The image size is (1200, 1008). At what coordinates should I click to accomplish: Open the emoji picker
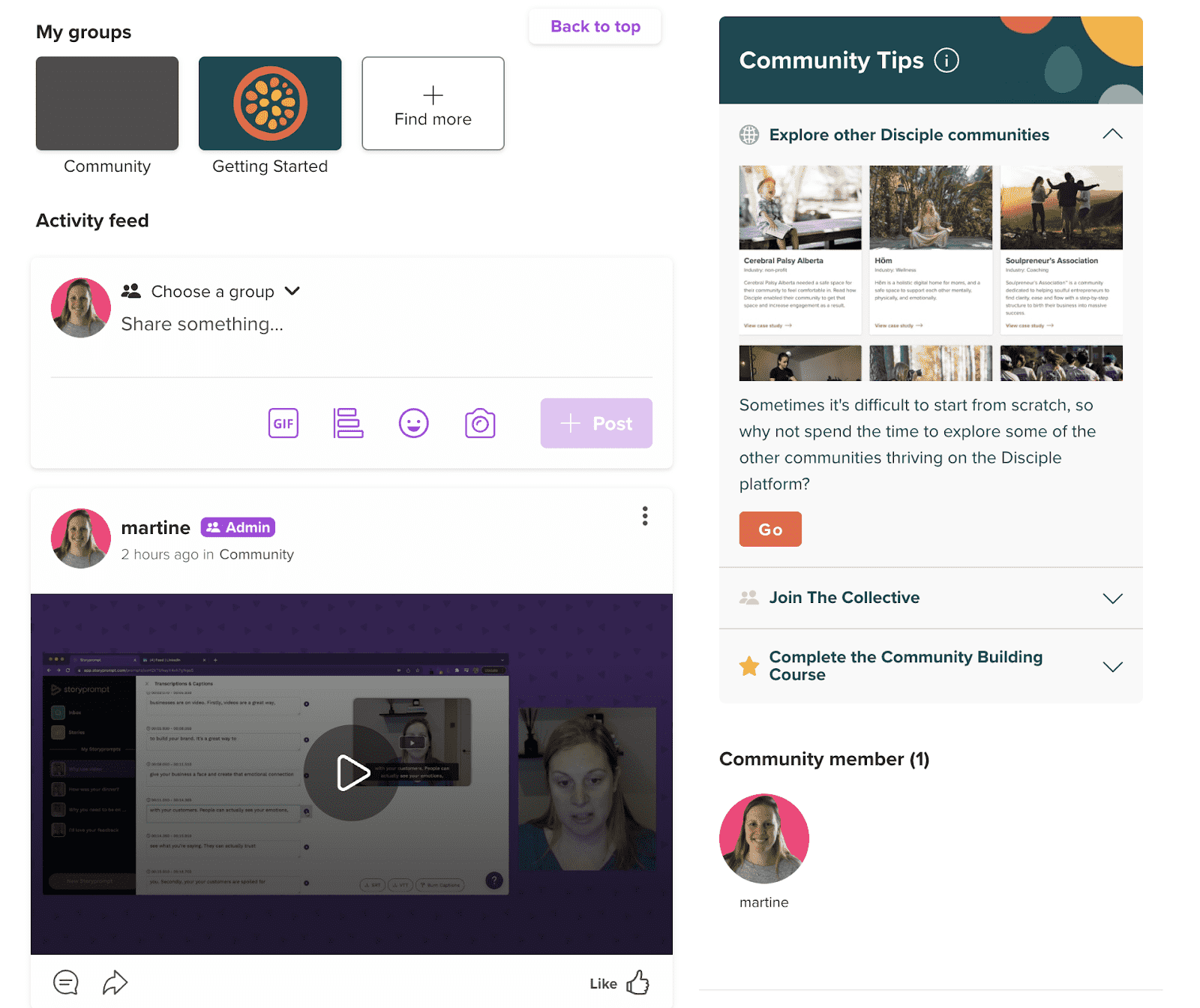click(x=413, y=423)
